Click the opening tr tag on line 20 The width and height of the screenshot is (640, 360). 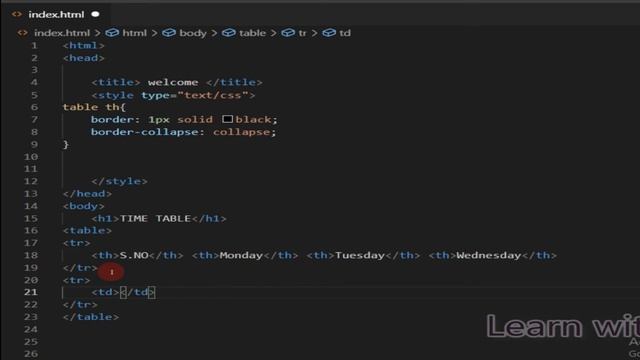point(77,280)
